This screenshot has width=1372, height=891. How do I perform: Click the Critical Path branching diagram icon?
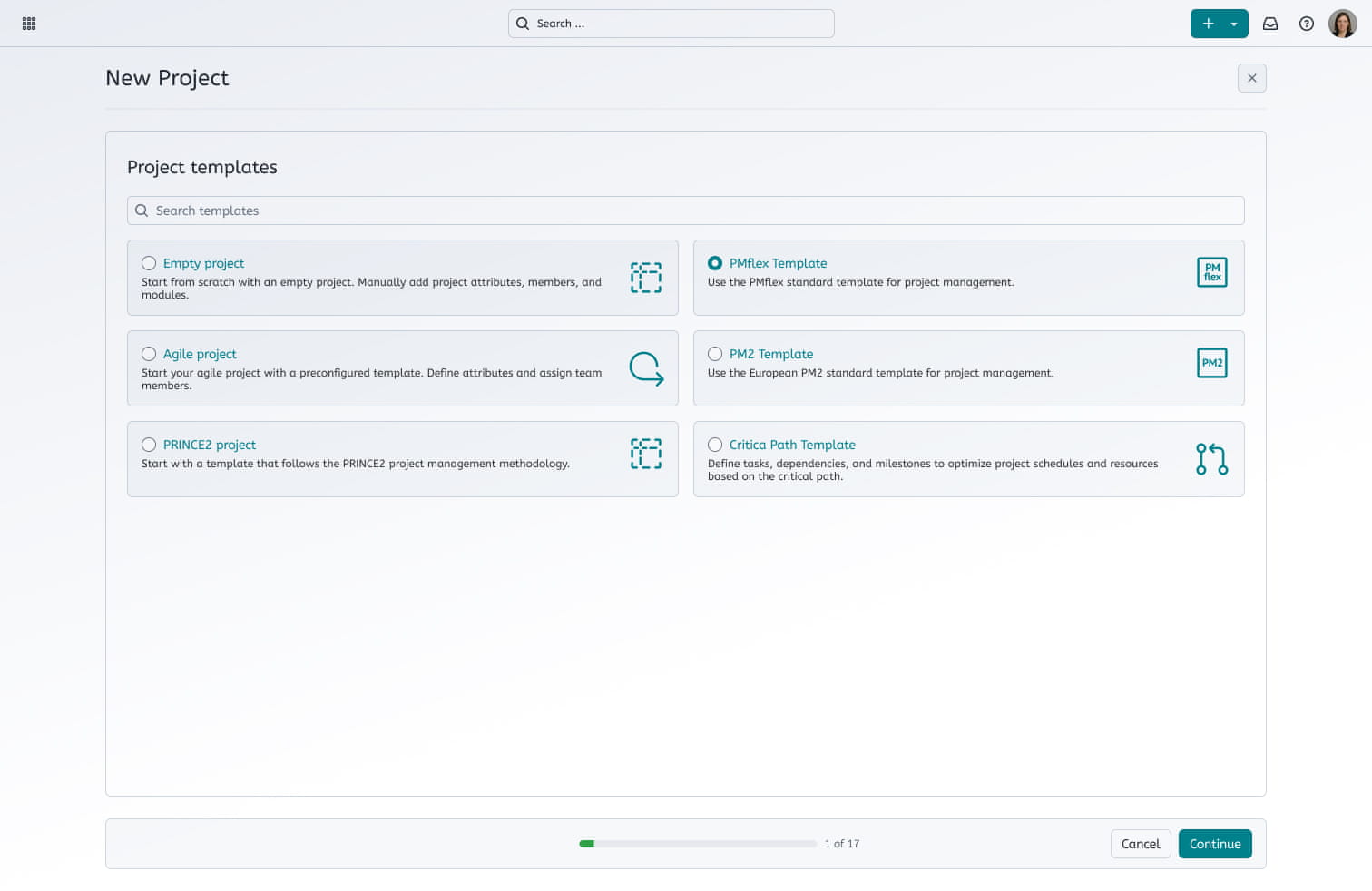[x=1211, y=459]
